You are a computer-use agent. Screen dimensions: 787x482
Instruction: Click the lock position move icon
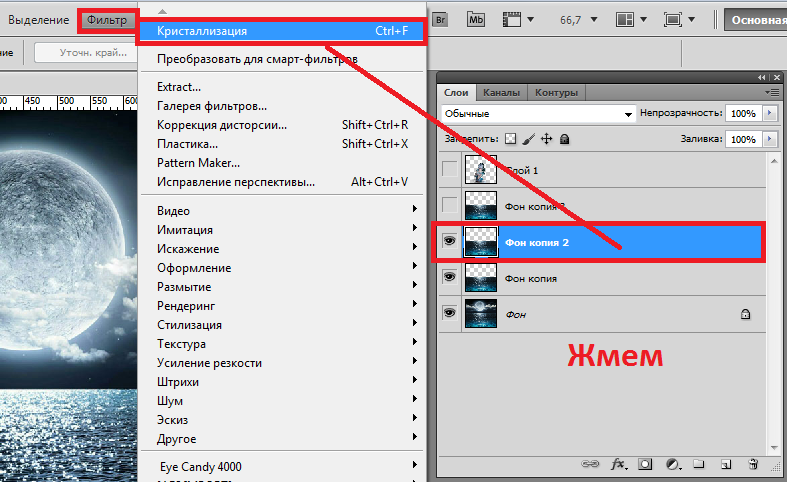546,140
